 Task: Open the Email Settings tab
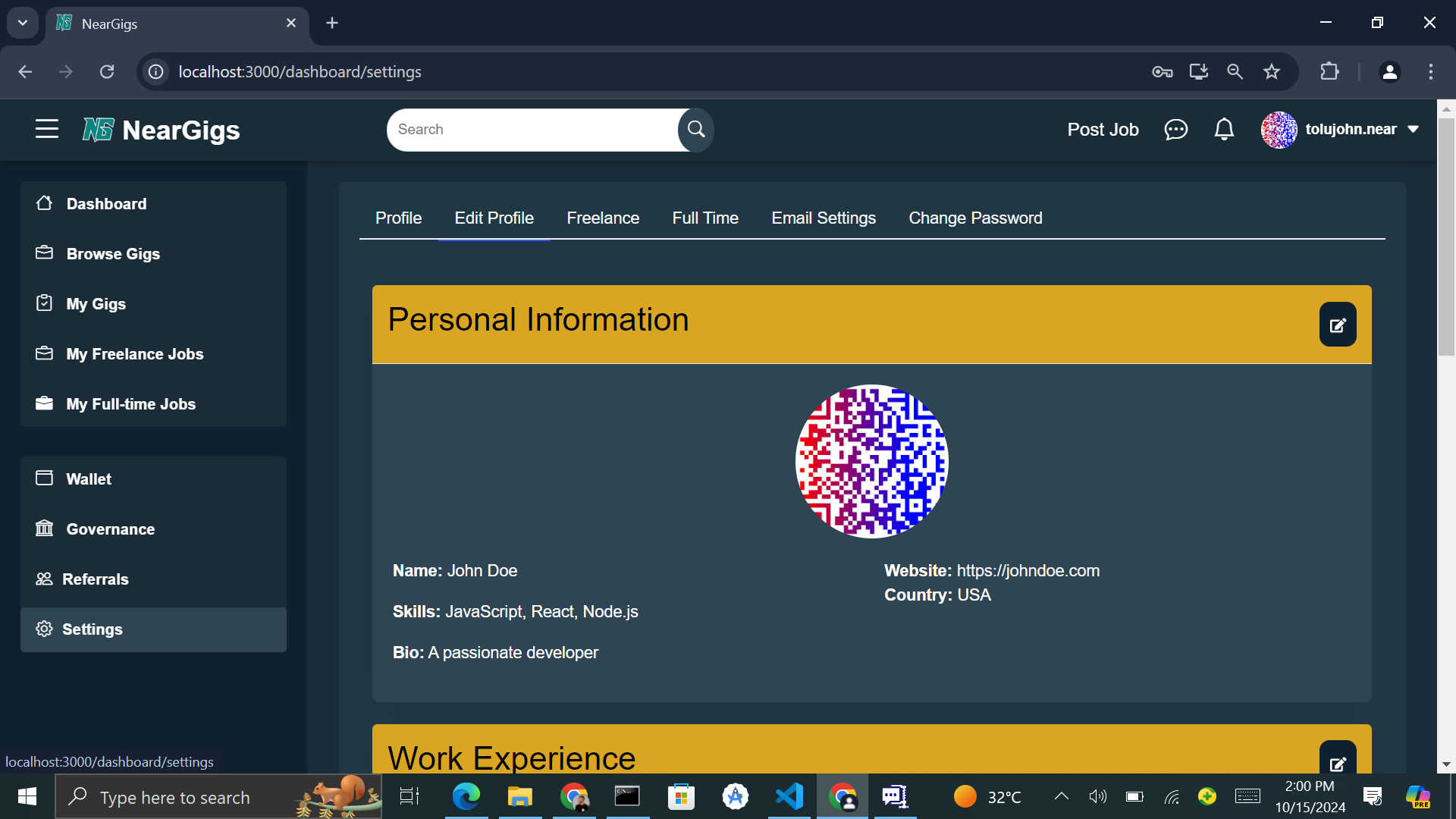click(x=824, y=218)
